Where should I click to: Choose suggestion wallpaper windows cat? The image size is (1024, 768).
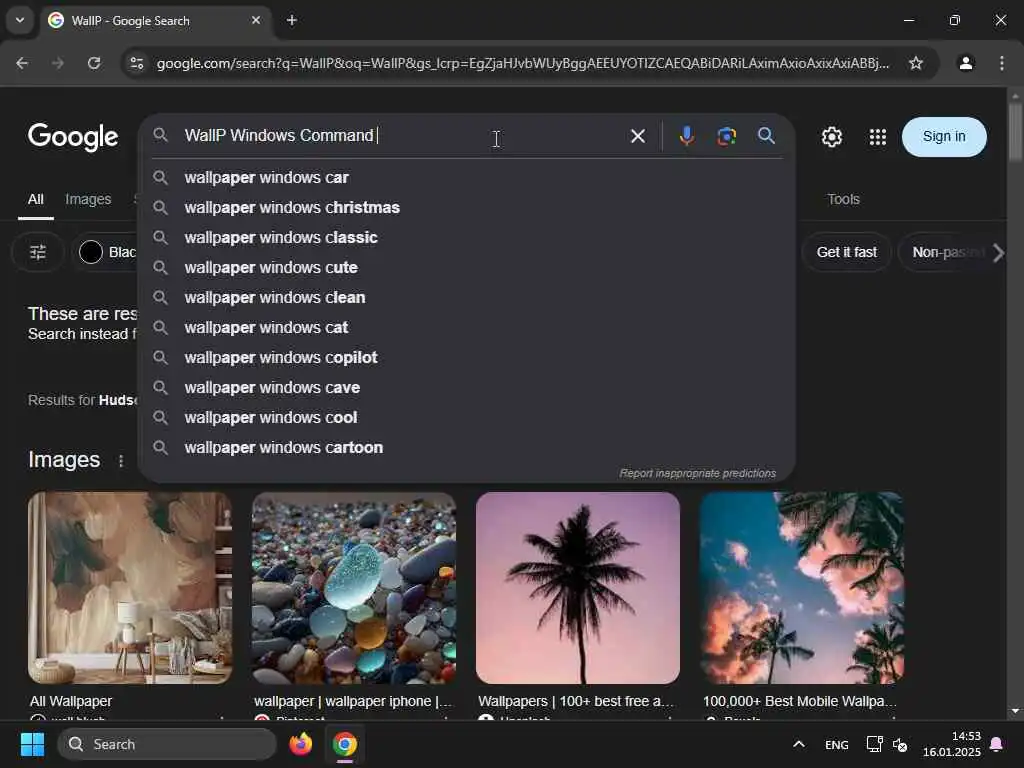(x=466, y=328)
